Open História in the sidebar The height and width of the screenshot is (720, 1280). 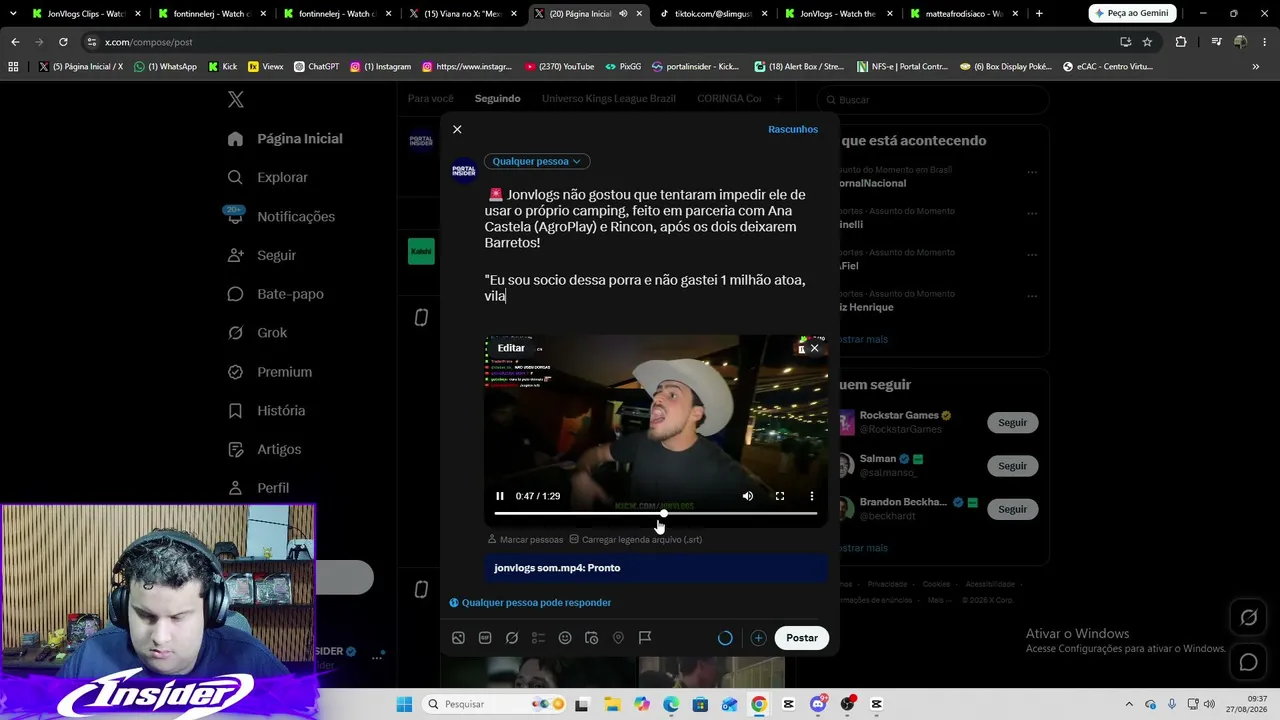click(x=267, y=411)
